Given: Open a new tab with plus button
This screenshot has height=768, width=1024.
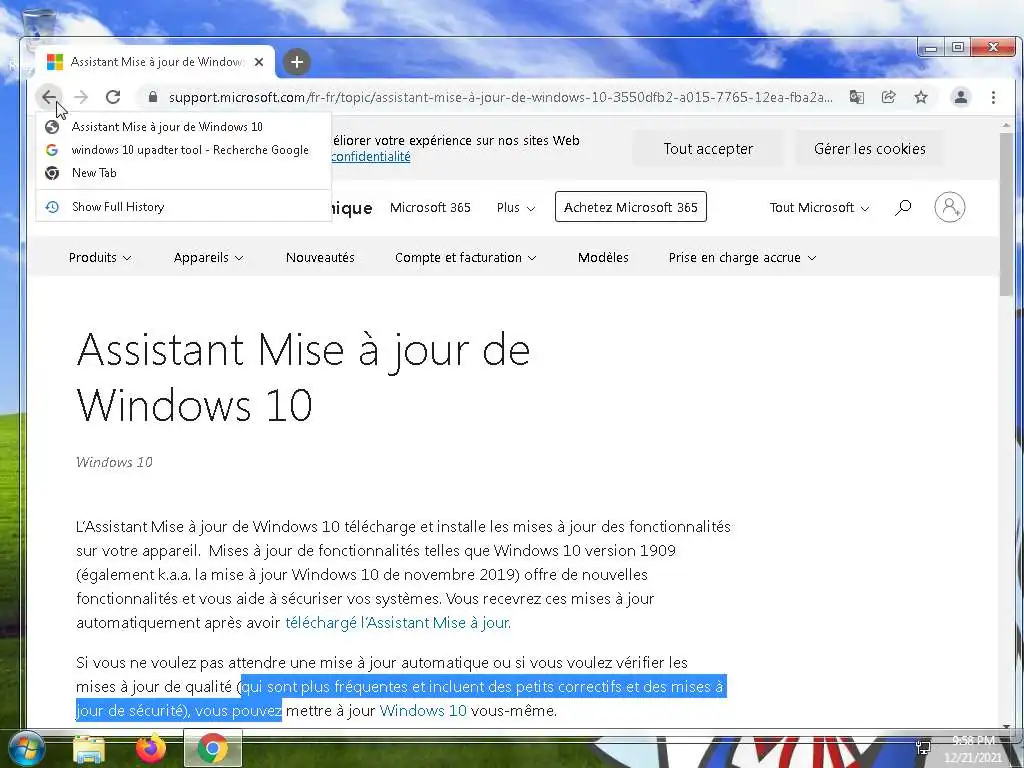Looking at the screenshot, I should [296, 62].
